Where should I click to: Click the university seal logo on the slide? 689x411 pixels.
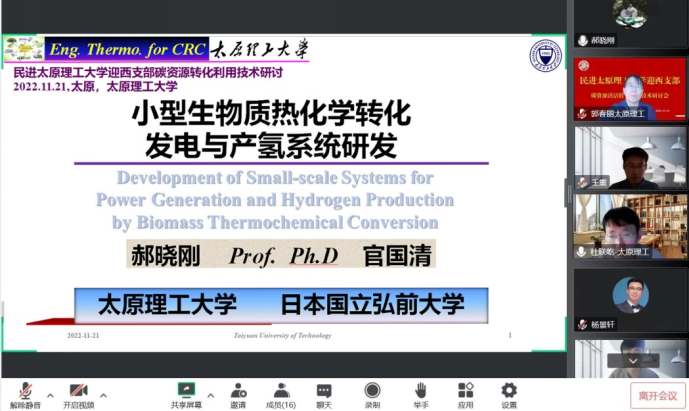pyautogui.click(x=545, y=56)
